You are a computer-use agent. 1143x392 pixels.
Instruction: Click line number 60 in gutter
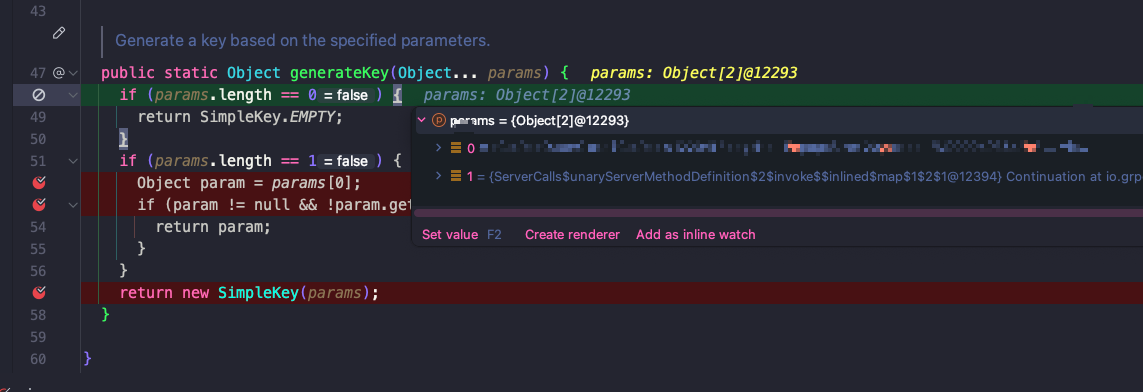(x=39, y=358)
